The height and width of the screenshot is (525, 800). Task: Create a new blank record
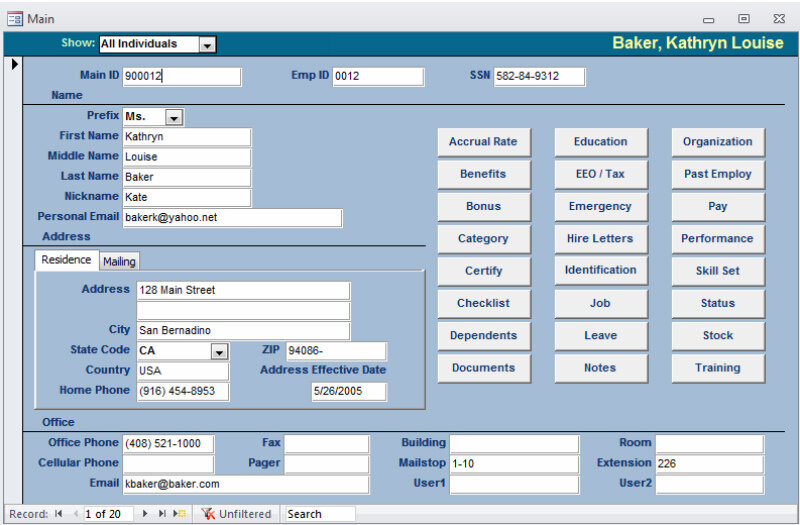click(x=180, y=514)
